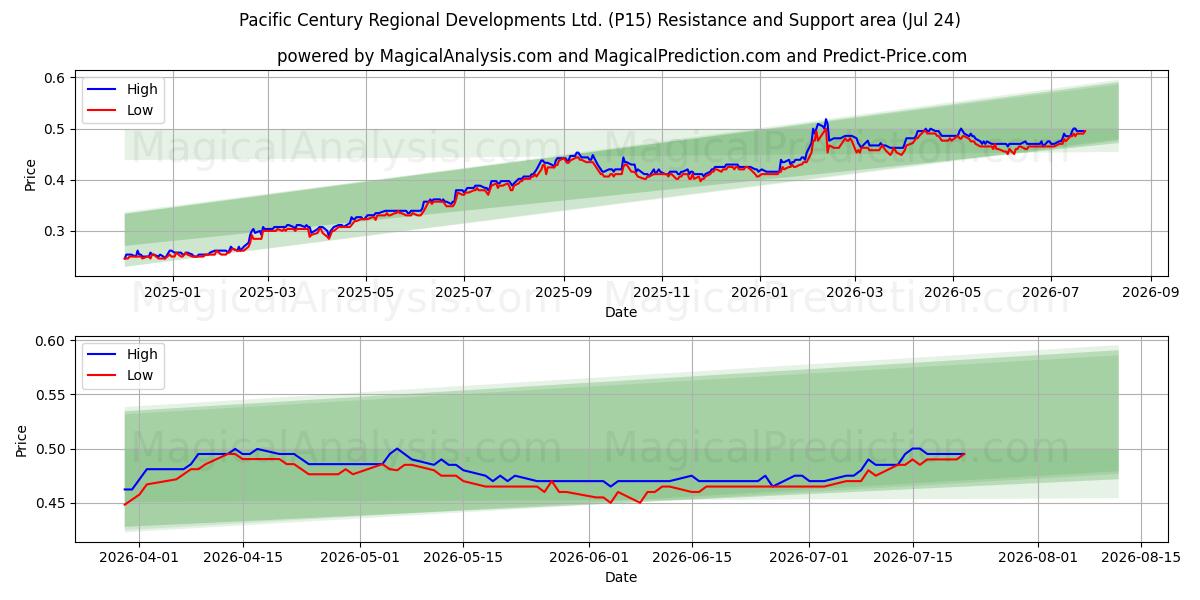Select the 'Low' legend entry in bottom chart
Viewport: 1200px width, 600px height.
pyautogui.click(x=124, y=376)
